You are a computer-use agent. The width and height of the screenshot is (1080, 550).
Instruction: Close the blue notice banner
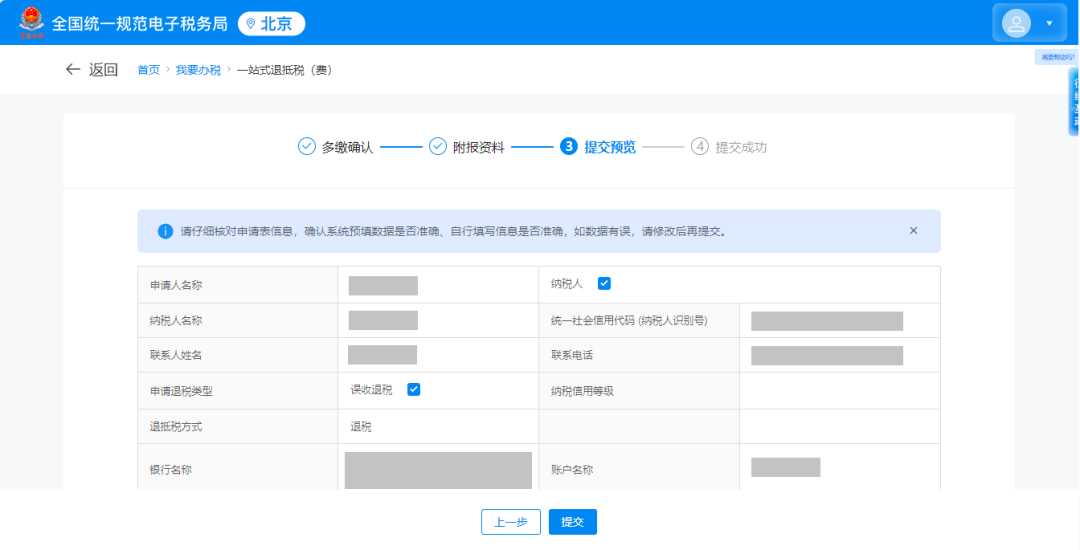pyautogui.click(x=913, y=231)
